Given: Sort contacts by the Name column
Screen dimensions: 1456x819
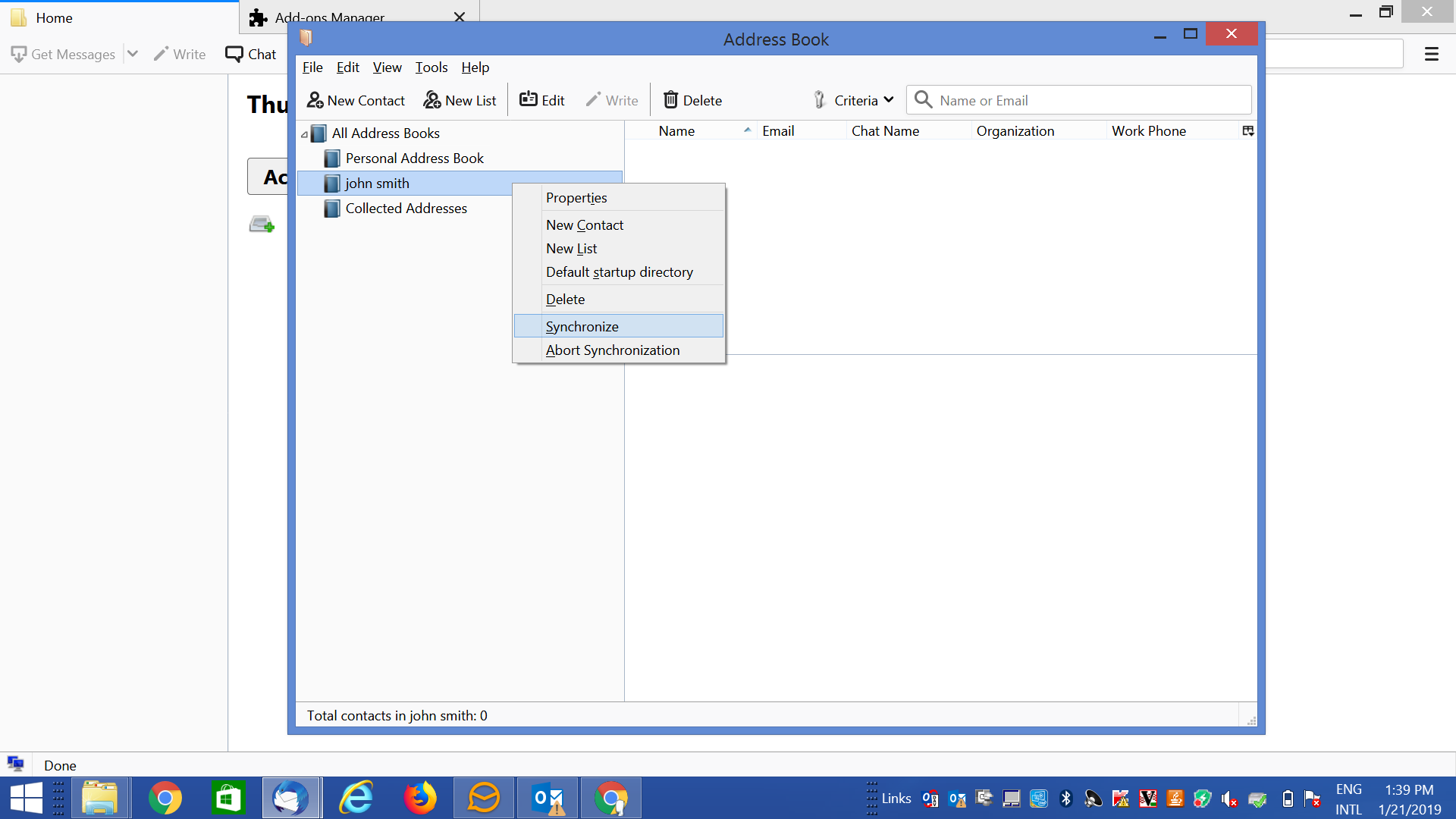Looking at the screenshot, I should click(x=676, y=131).
